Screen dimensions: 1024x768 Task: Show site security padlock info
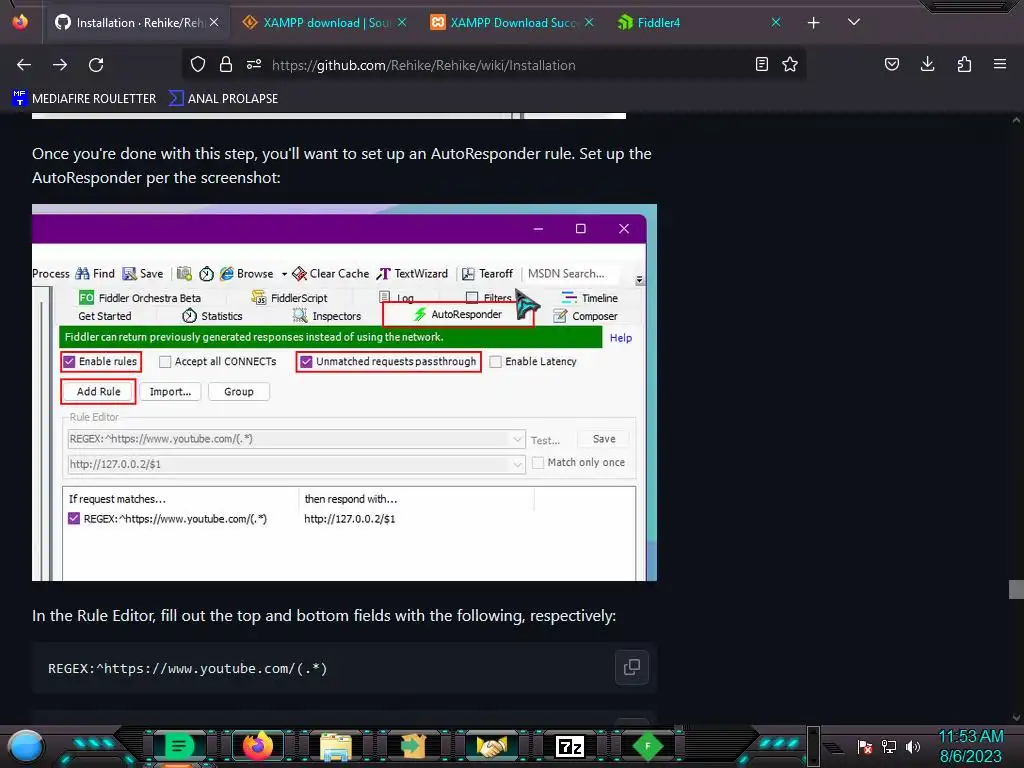(226, 64)
